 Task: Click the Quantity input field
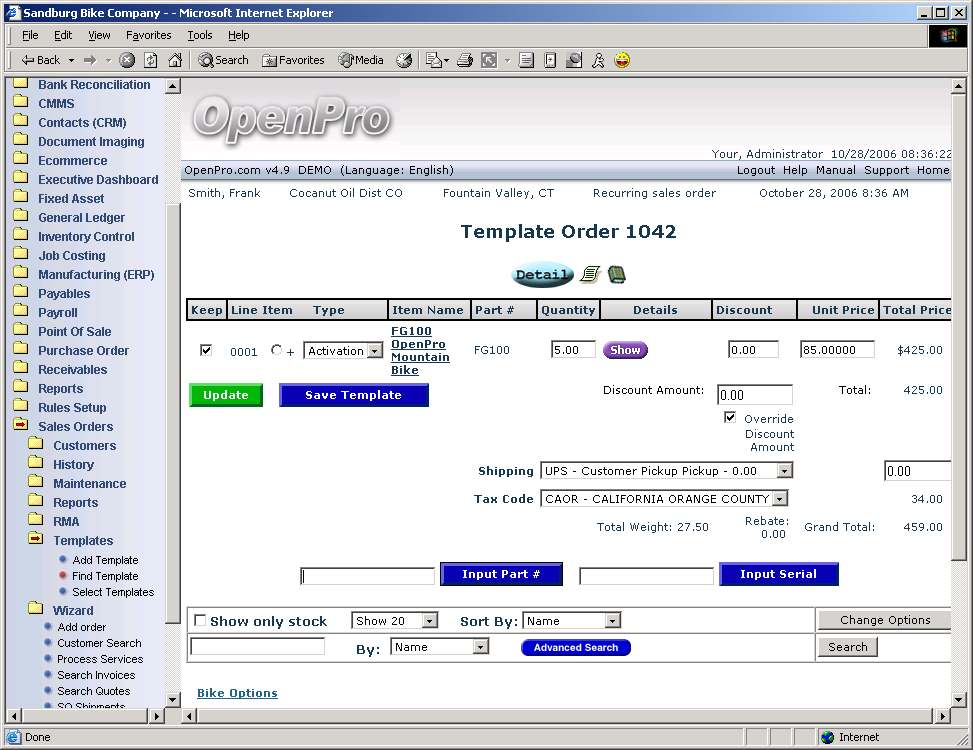click(x=573, y=350)
